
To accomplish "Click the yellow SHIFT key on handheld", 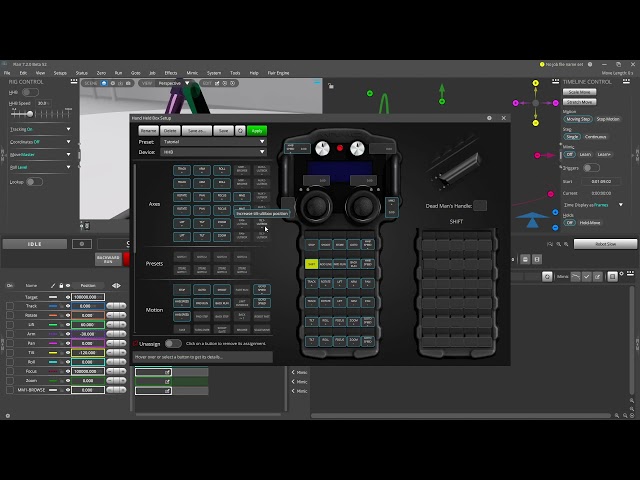I will coord(311,264).
